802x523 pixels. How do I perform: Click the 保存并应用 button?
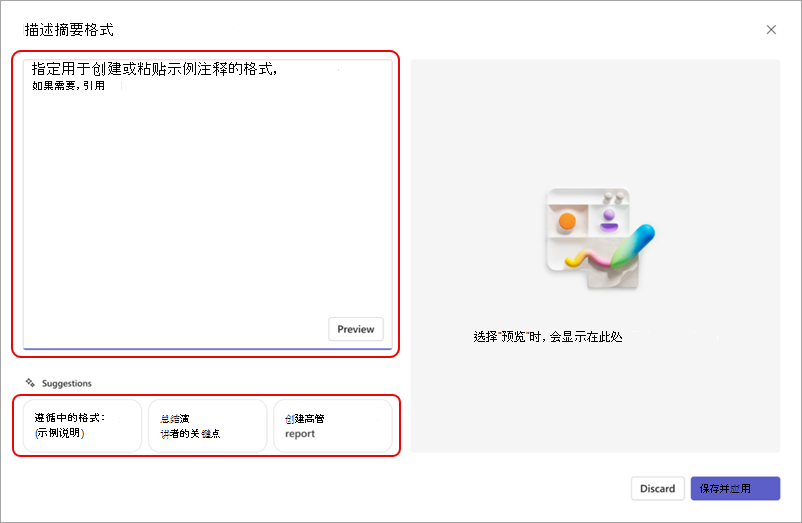(735, 488)
